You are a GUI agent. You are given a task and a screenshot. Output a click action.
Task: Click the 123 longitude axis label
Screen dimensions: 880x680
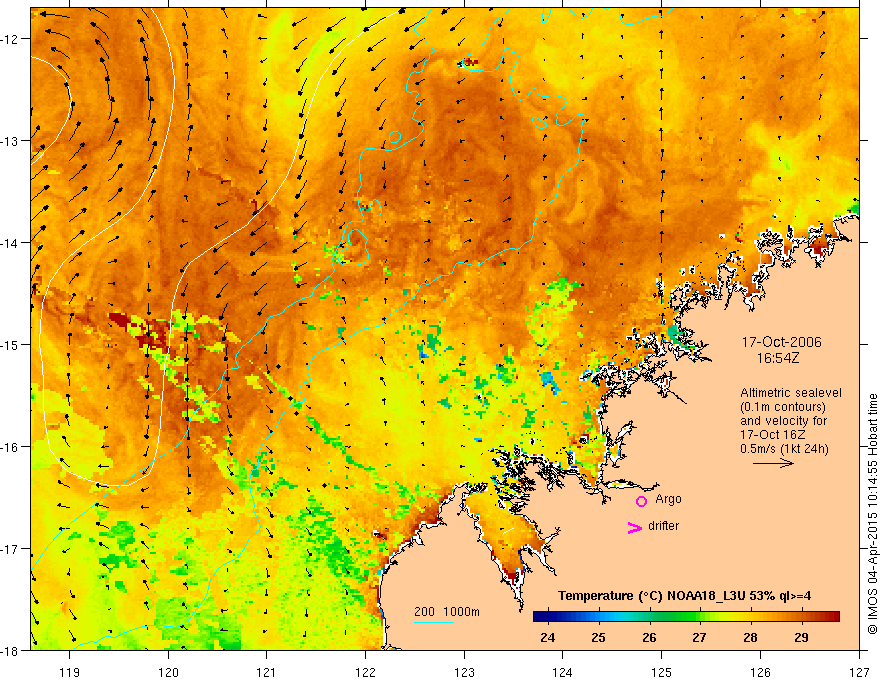(464, 672)
